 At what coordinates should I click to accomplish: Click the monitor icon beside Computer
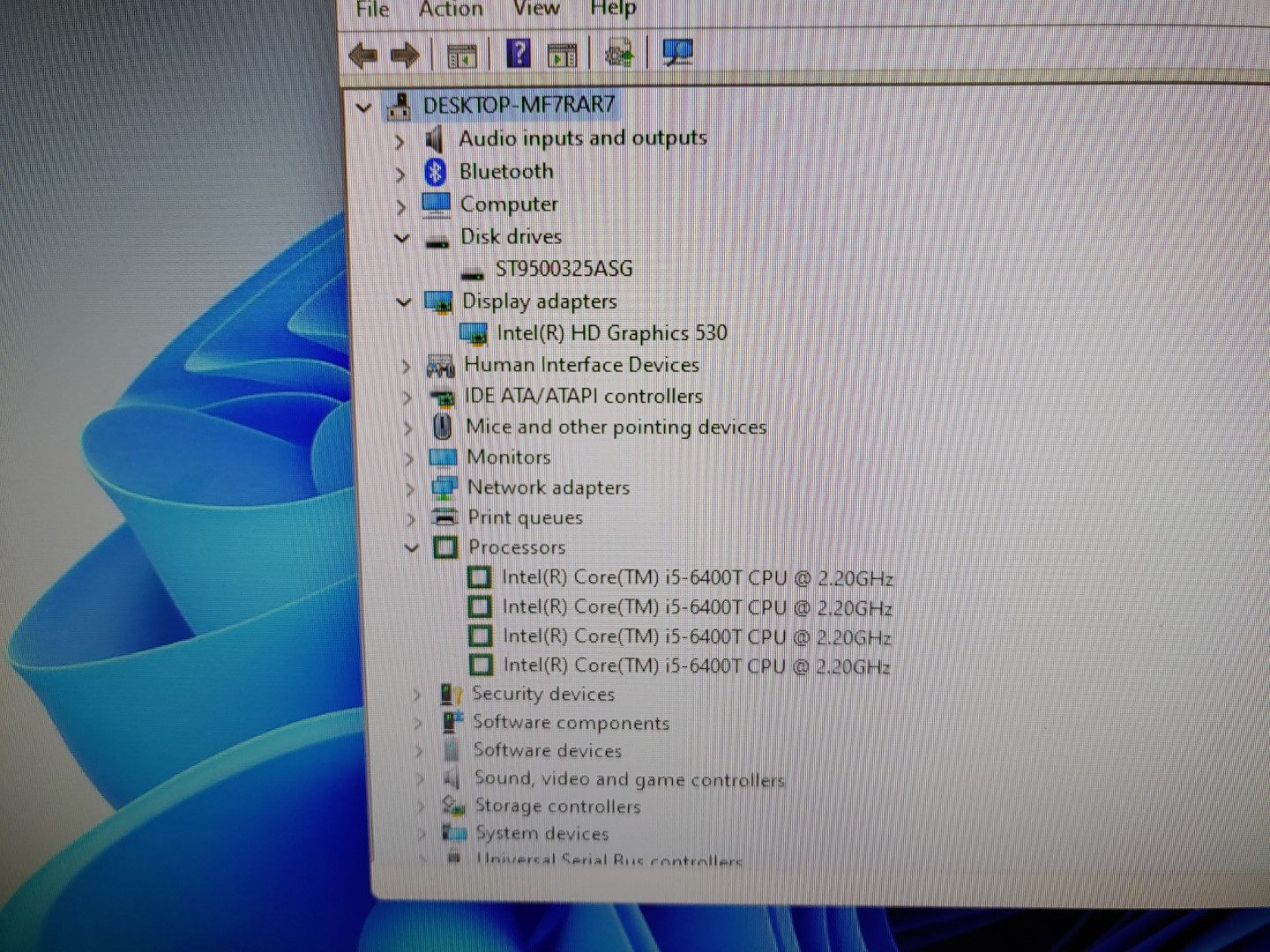pyautogui.click(x=437, y=205)
